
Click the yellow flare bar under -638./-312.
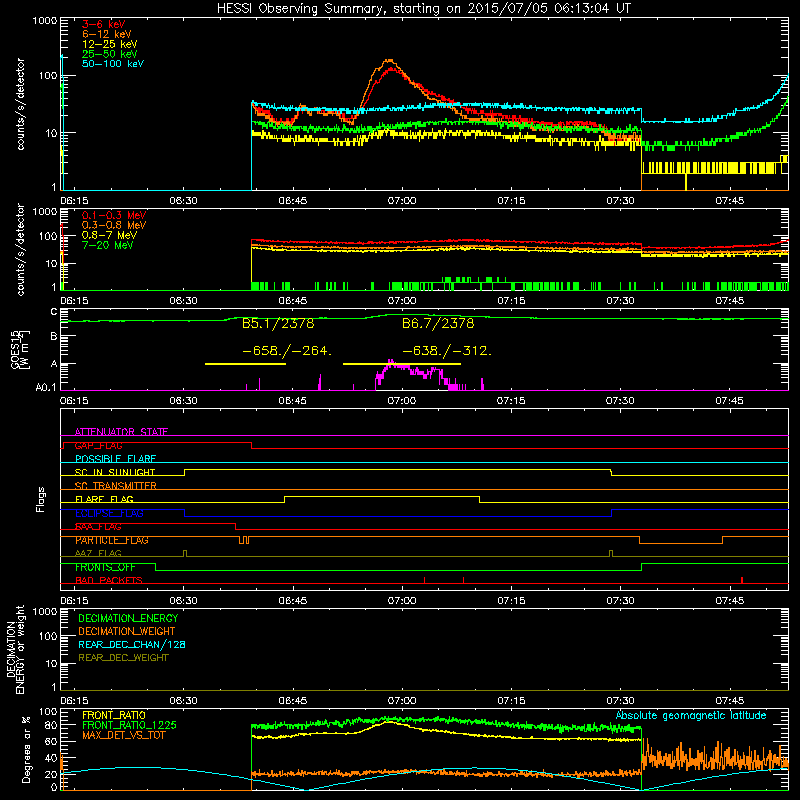[402, 364]
